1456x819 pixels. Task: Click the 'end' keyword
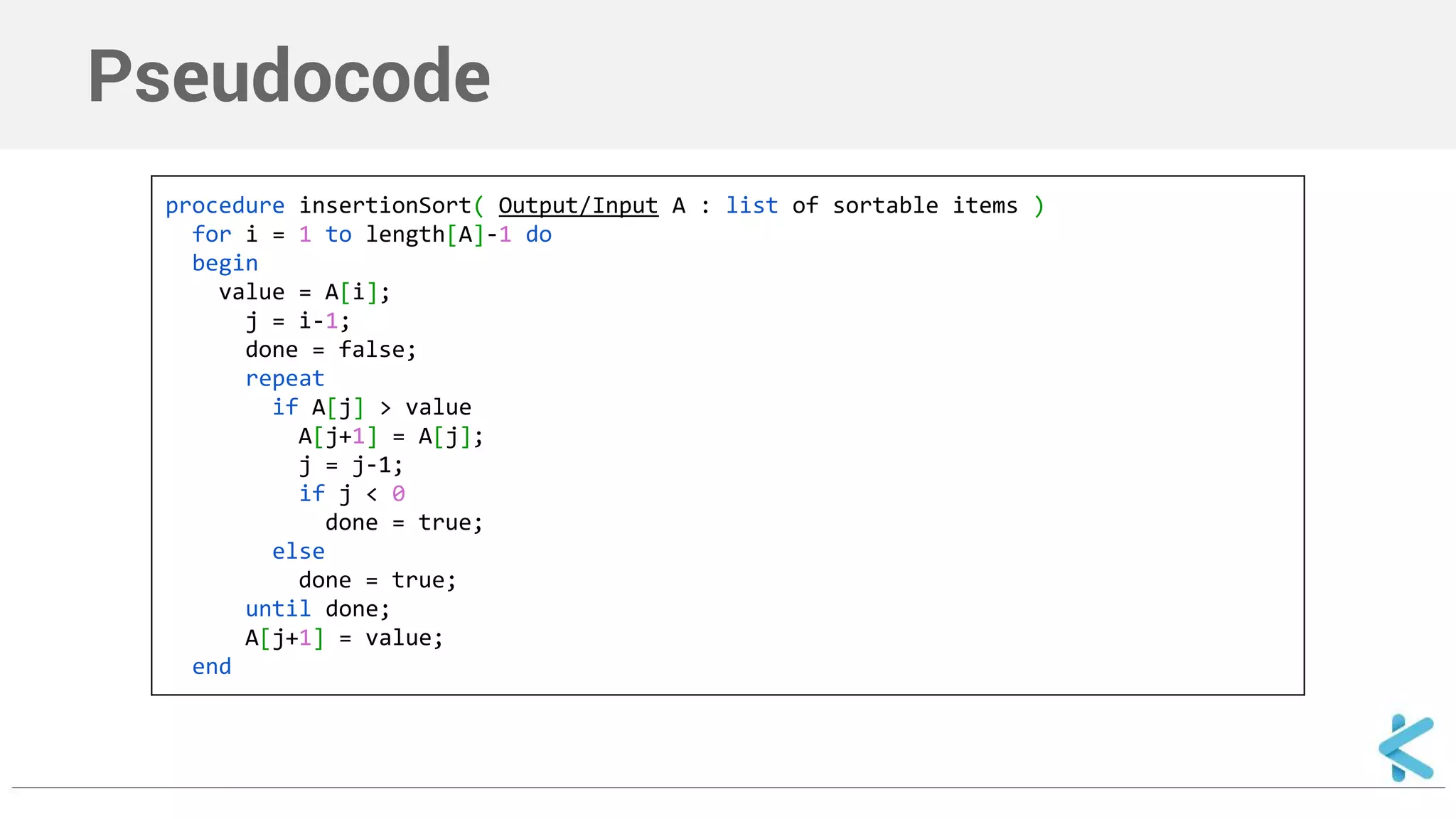pyautogui.click(x=212, y=666)
